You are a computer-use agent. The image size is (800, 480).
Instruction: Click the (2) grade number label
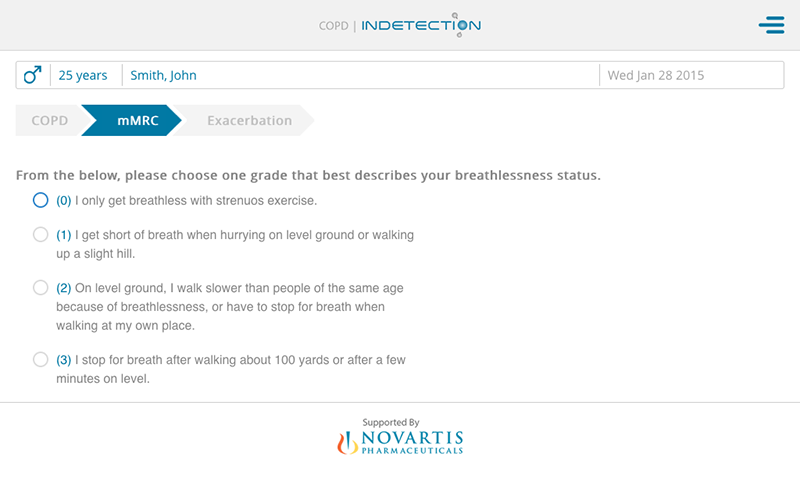pos(64,288)
